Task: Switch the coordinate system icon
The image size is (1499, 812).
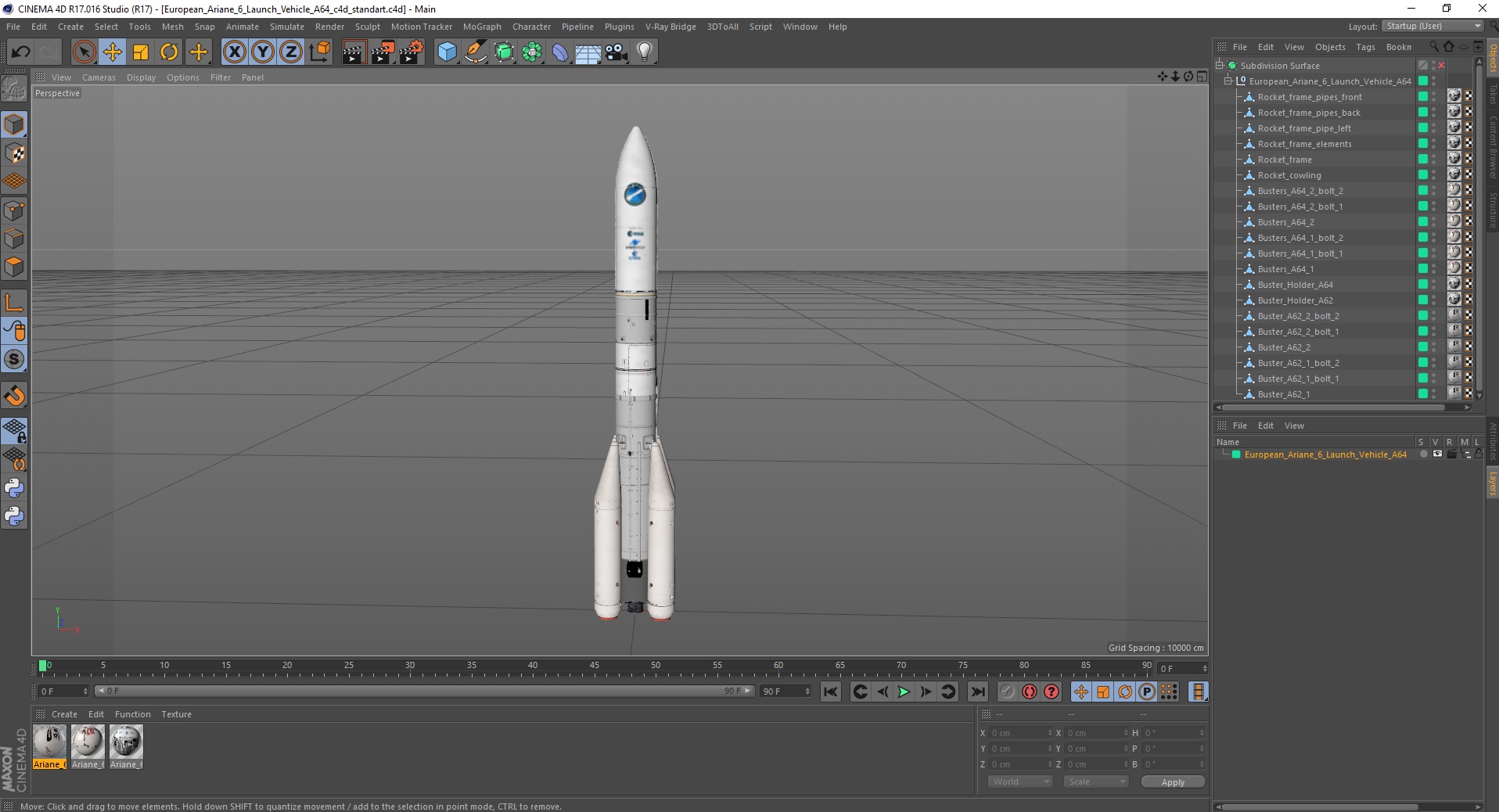Action: point(319,52)
